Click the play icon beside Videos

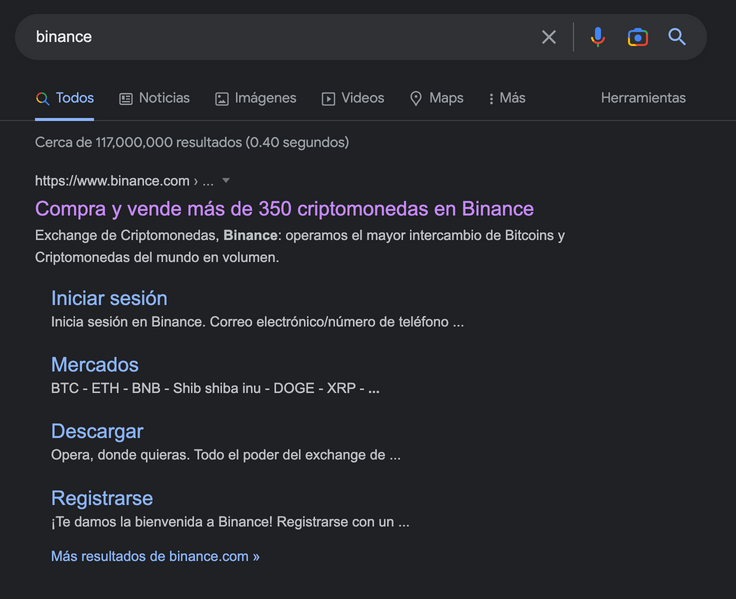tap(328, 98)
